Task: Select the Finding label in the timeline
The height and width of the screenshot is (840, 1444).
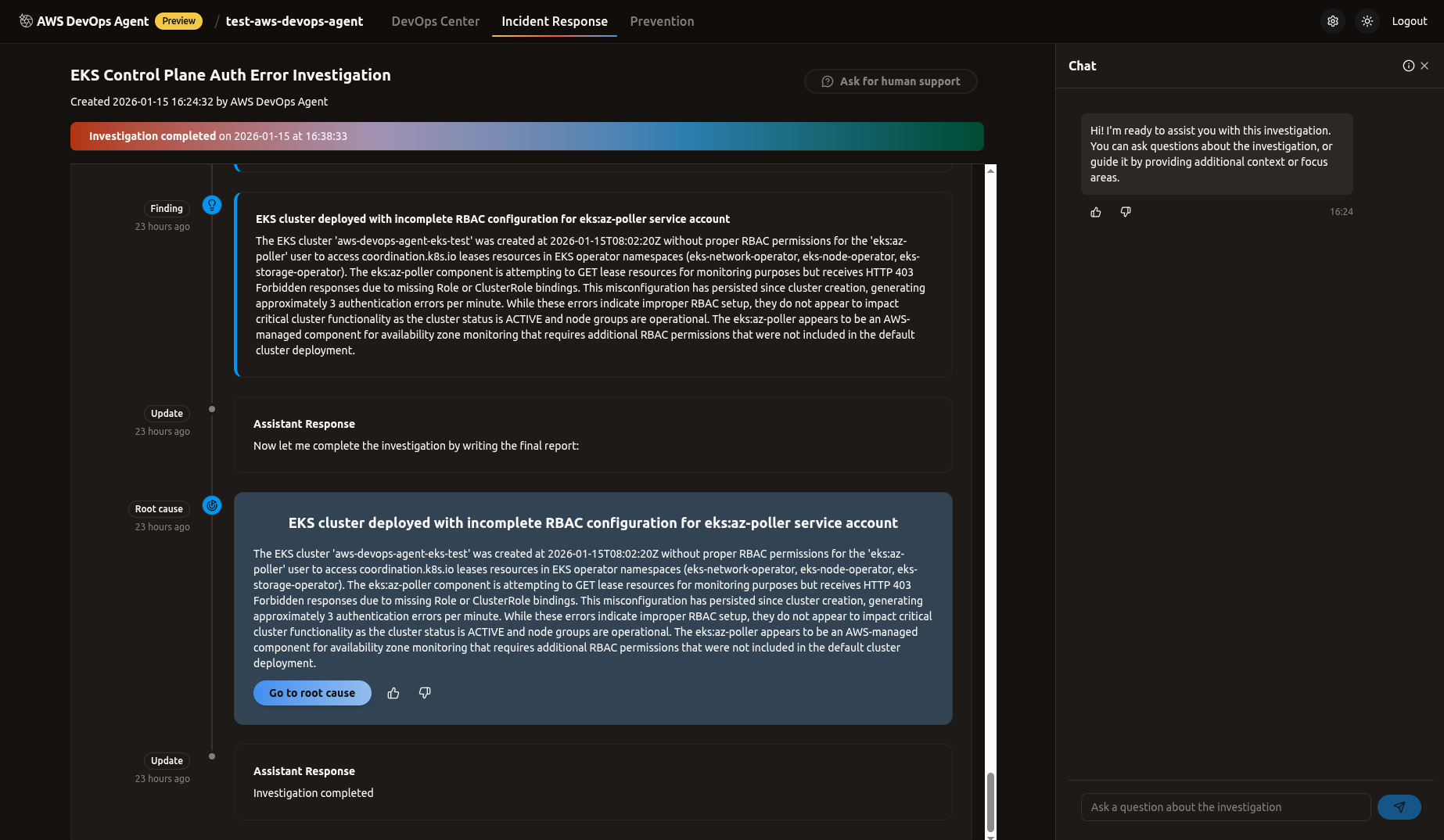Action: [167, 209]
